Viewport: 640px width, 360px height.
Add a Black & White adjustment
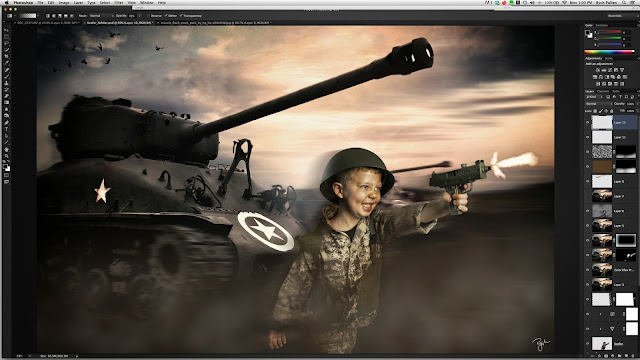tap(607, 77)
